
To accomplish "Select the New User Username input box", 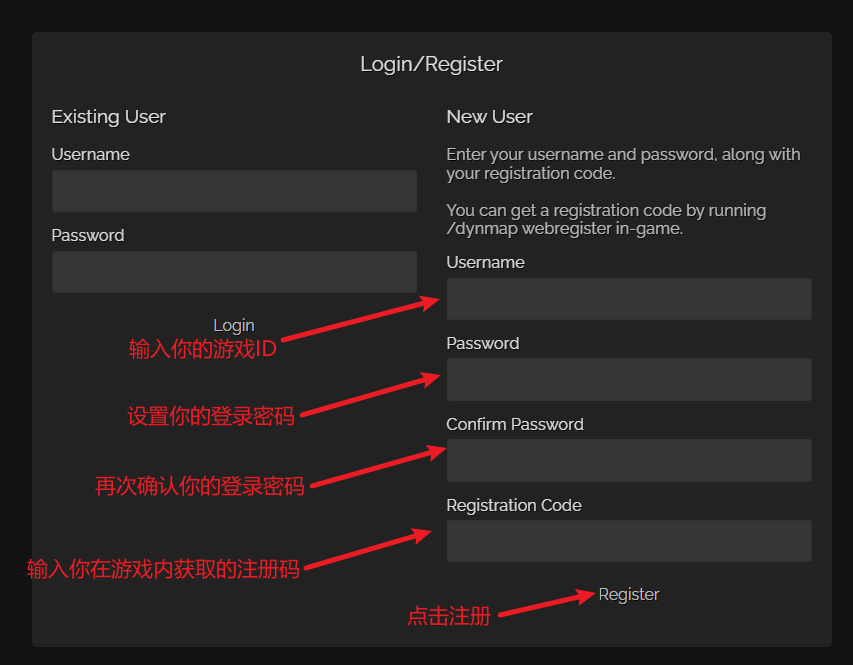I will 628,299.
